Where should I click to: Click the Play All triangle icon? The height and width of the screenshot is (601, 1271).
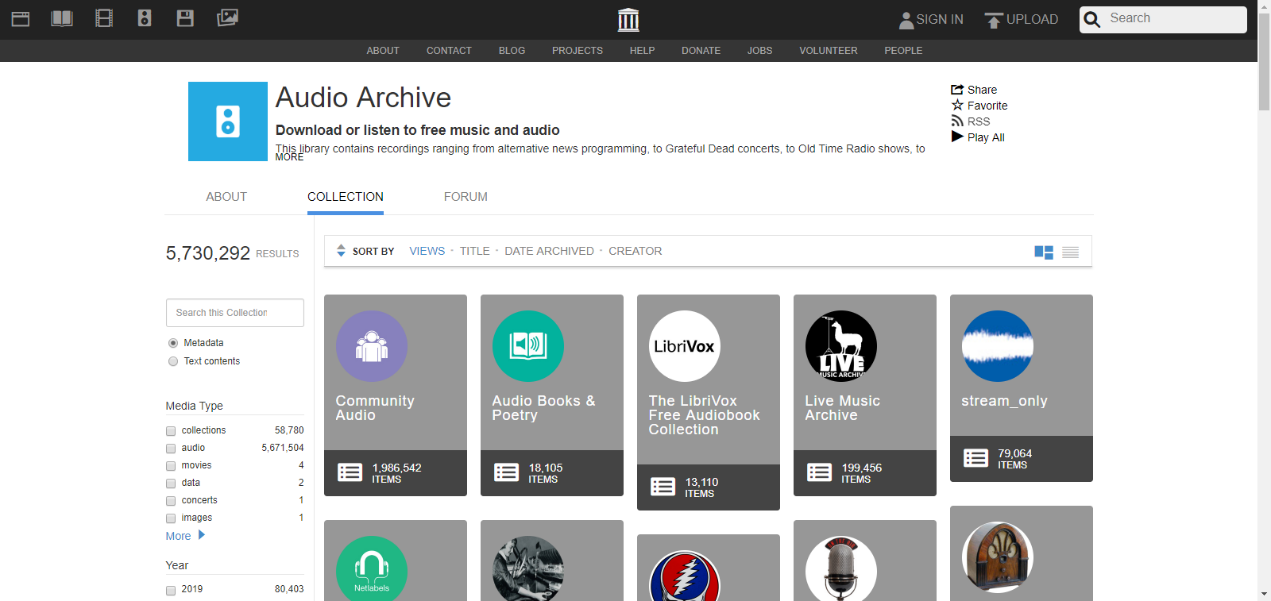click(x=957, y=137)
